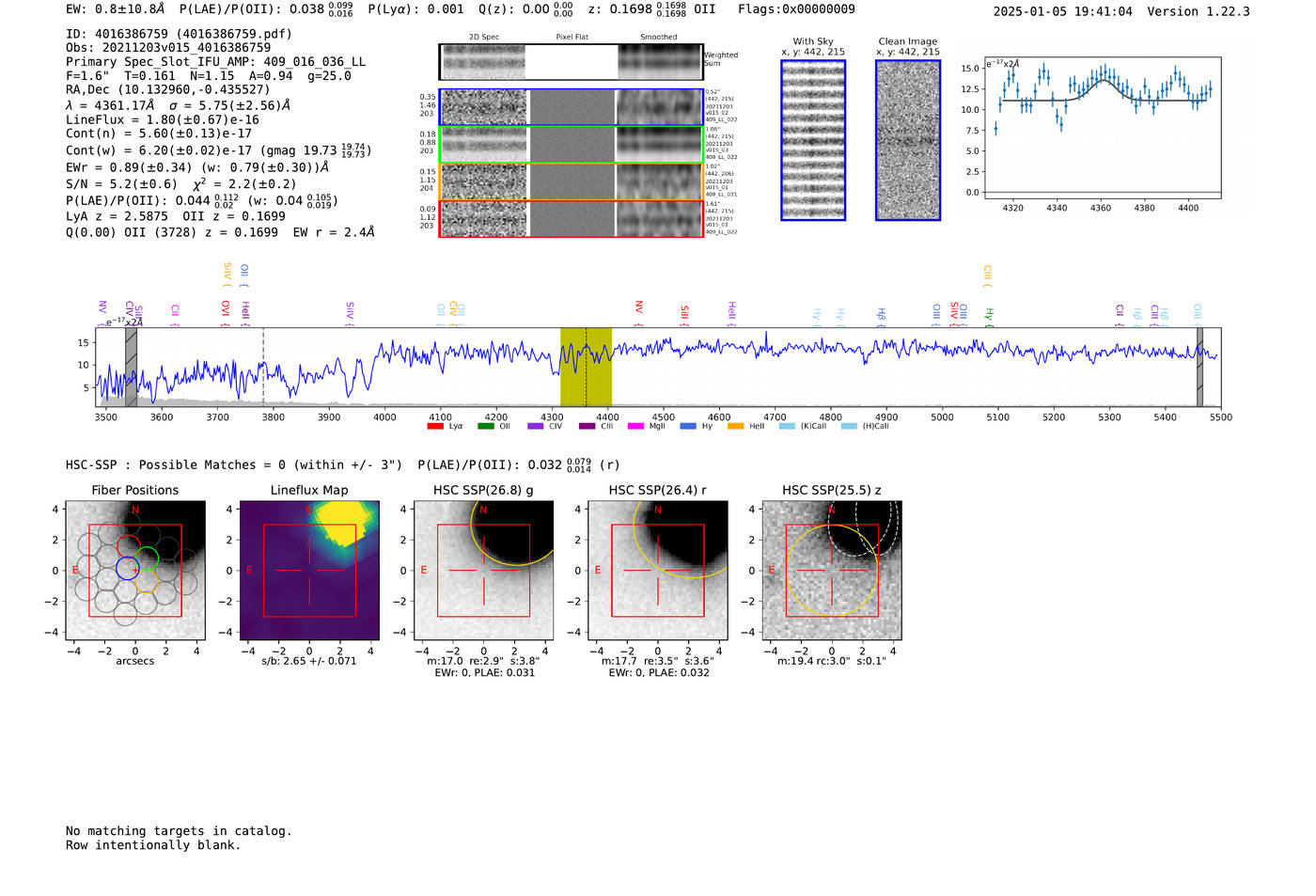The height and width of the screenshot is (896, 1316).
Task: Click the HeII orange legend swatch
Action: pyautogui.click(x=736, y=426)
